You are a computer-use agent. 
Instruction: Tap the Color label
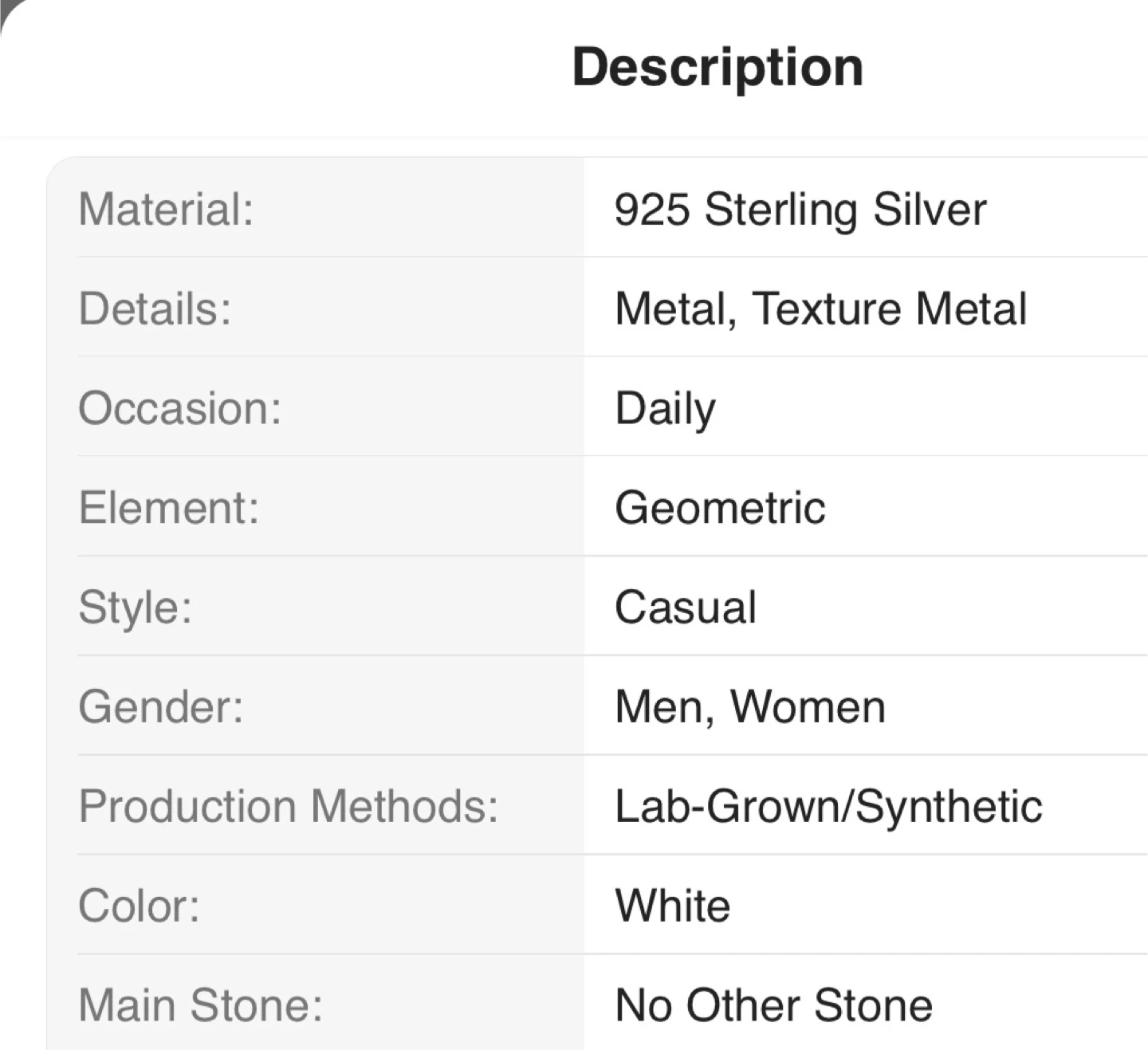tap(139, 906)
